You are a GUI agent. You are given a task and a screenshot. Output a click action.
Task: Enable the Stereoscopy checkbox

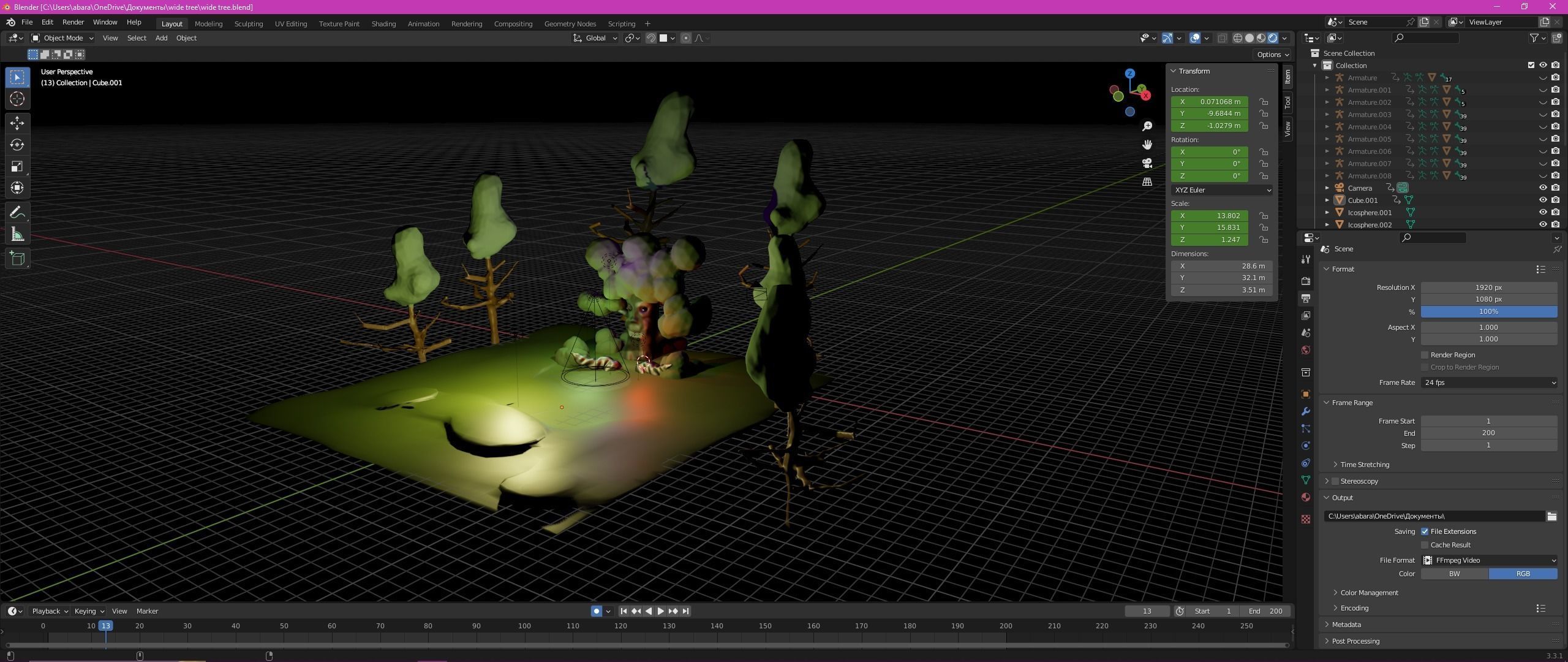click(1335, 481)
